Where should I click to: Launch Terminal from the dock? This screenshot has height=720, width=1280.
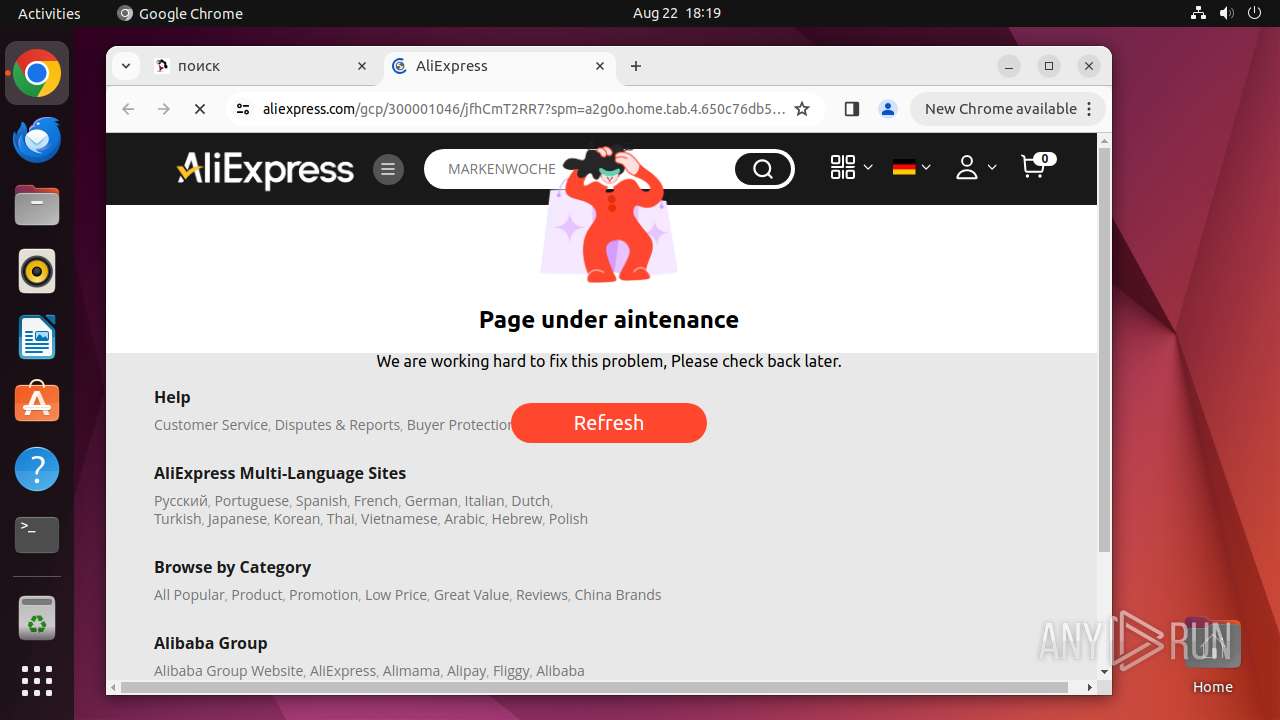37,535
